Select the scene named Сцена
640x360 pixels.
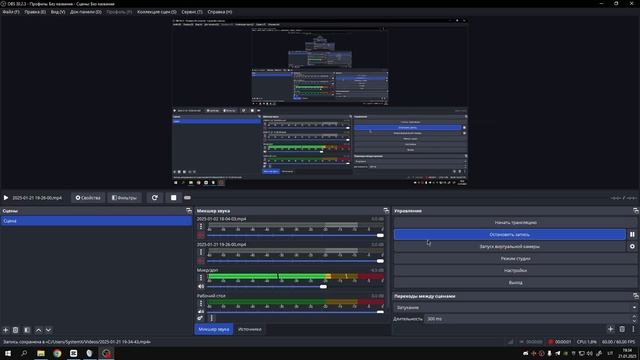coord(96,221)
